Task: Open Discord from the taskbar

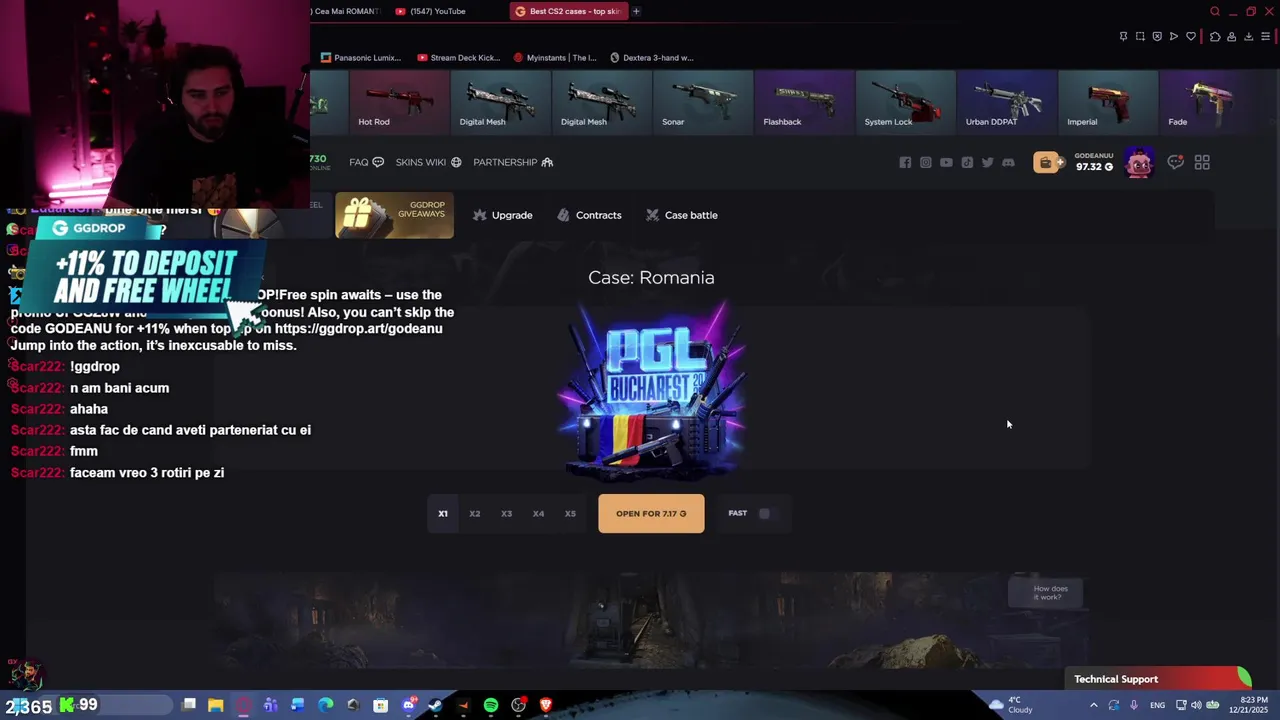Action: tap(408, 705)
